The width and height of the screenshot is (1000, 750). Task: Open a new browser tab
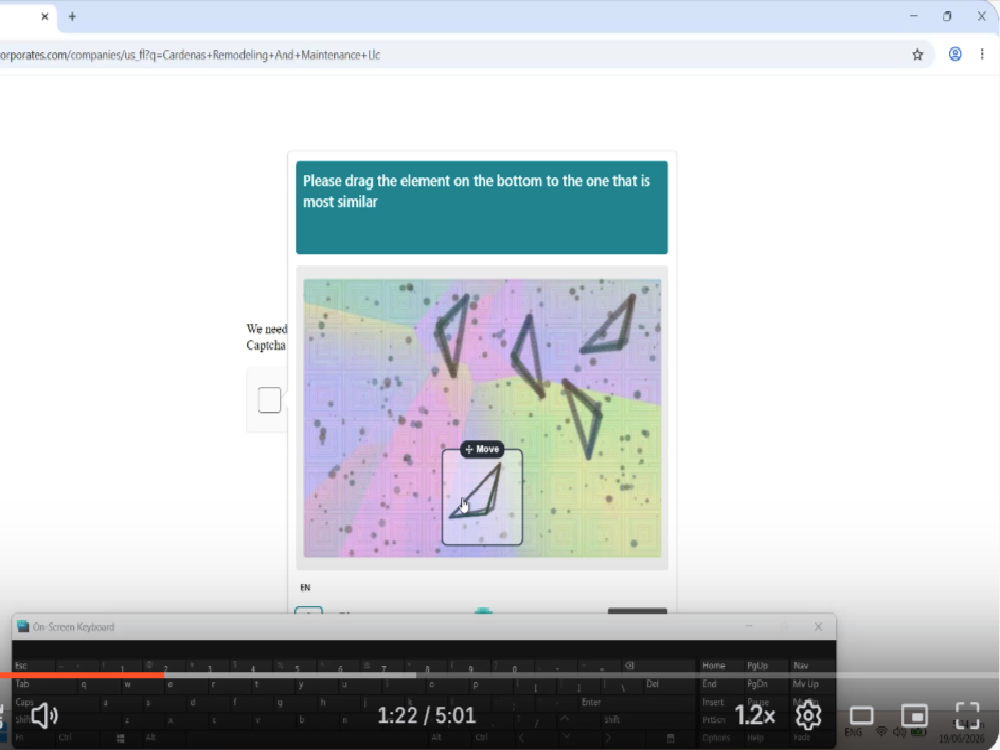[x=72, y=17]
